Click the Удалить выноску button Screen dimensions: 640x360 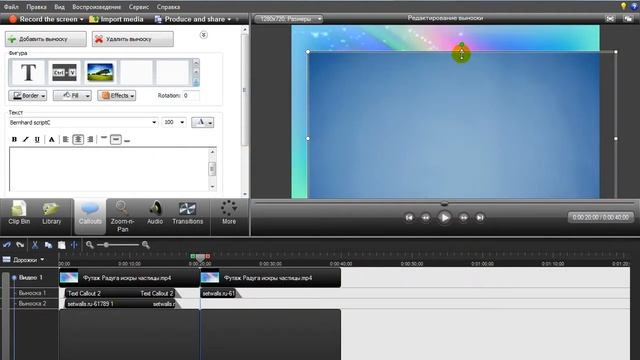133,39
